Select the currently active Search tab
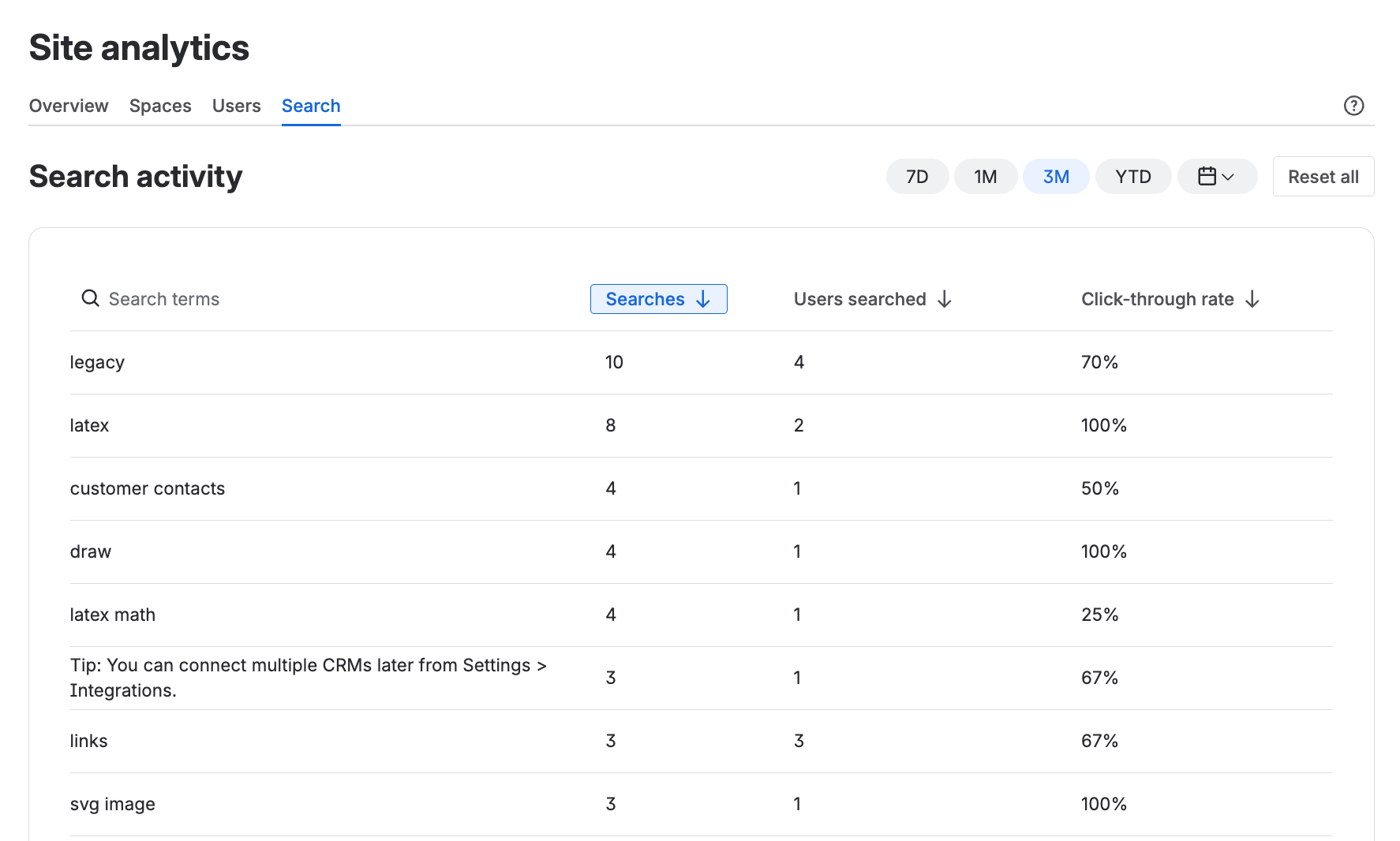This screenshot has width=1400, height=841. (311, 105)
